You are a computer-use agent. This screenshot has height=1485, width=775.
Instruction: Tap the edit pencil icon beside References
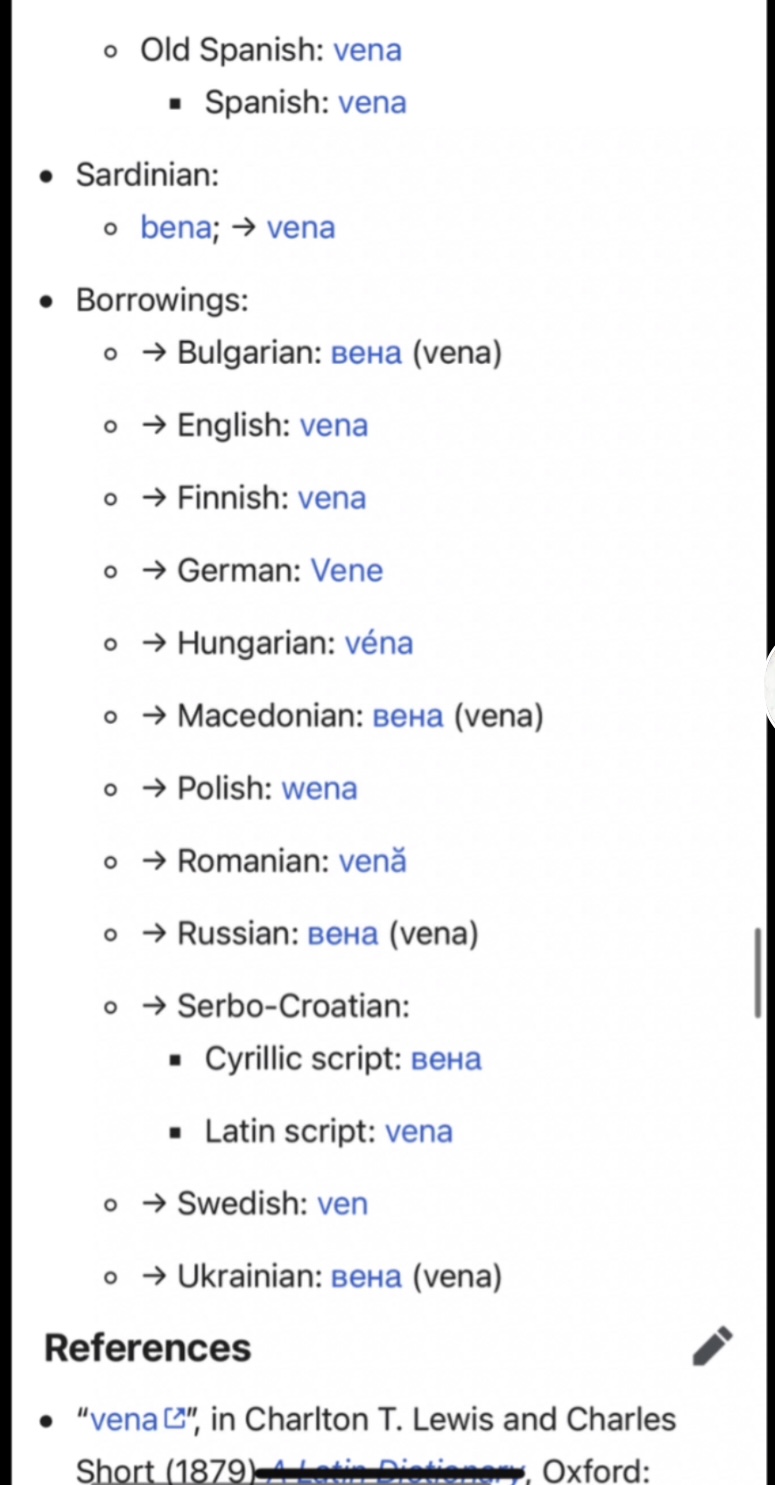(712, 1346)
